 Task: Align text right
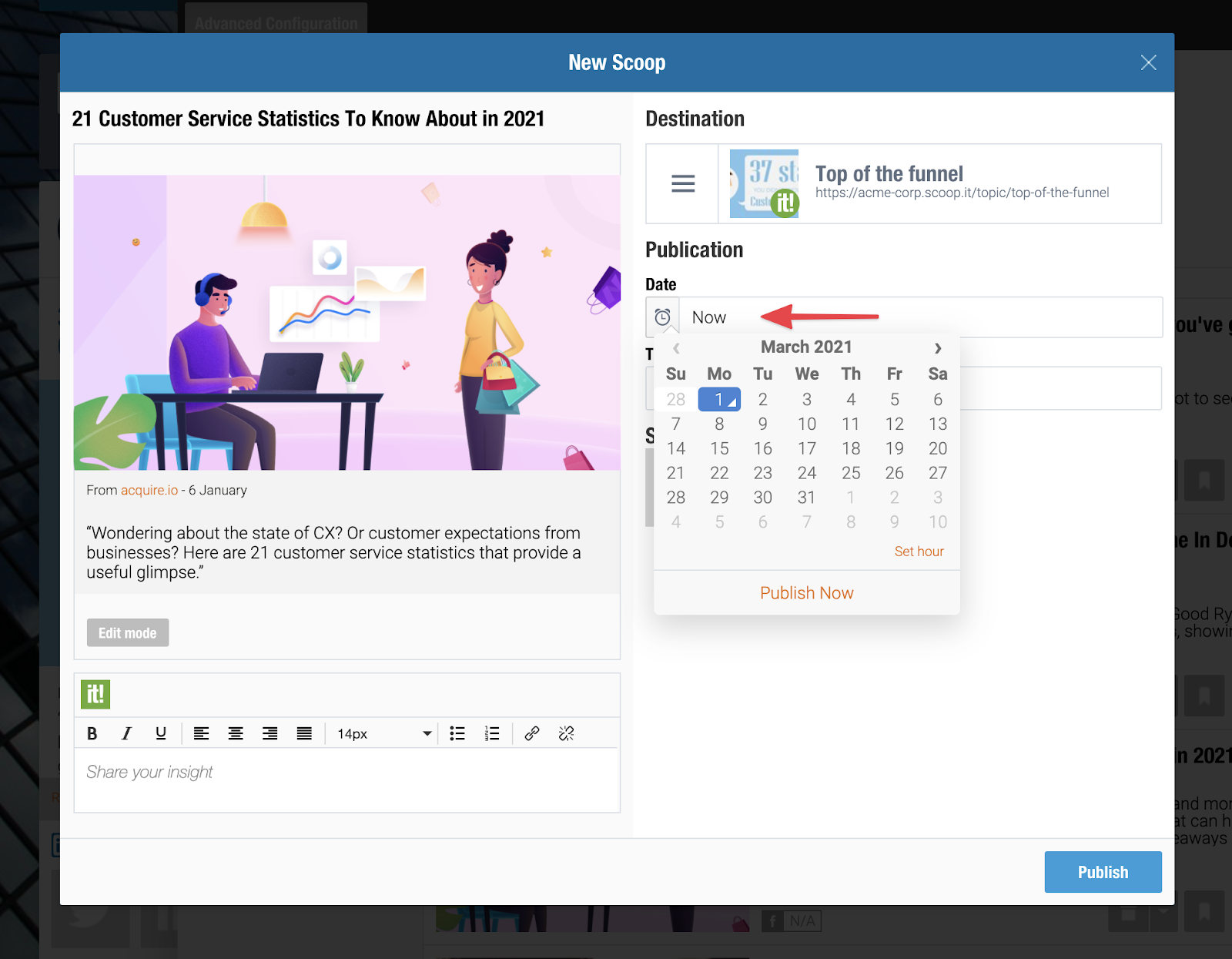coord(269,733)
